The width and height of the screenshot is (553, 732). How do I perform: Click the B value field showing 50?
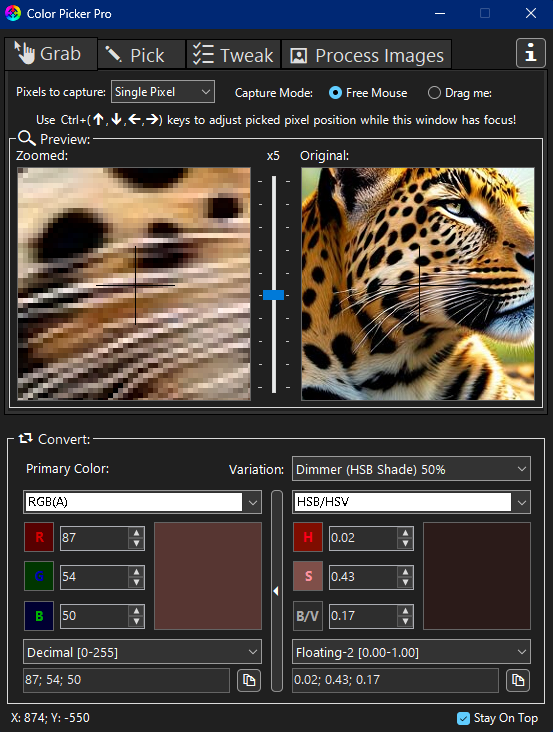pos(94,616)
